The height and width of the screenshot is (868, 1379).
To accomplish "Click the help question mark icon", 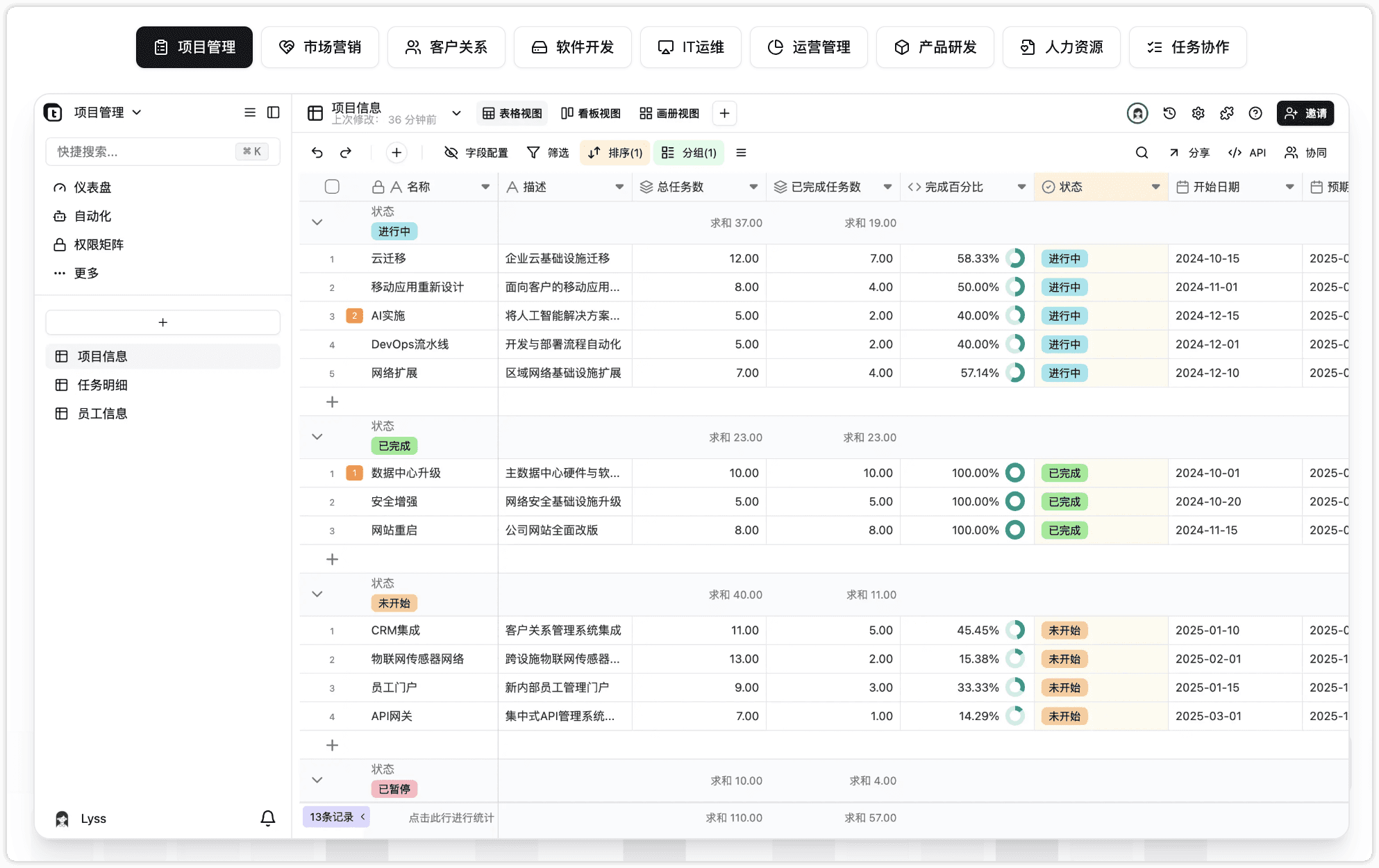I will (x=1255, y=113).
